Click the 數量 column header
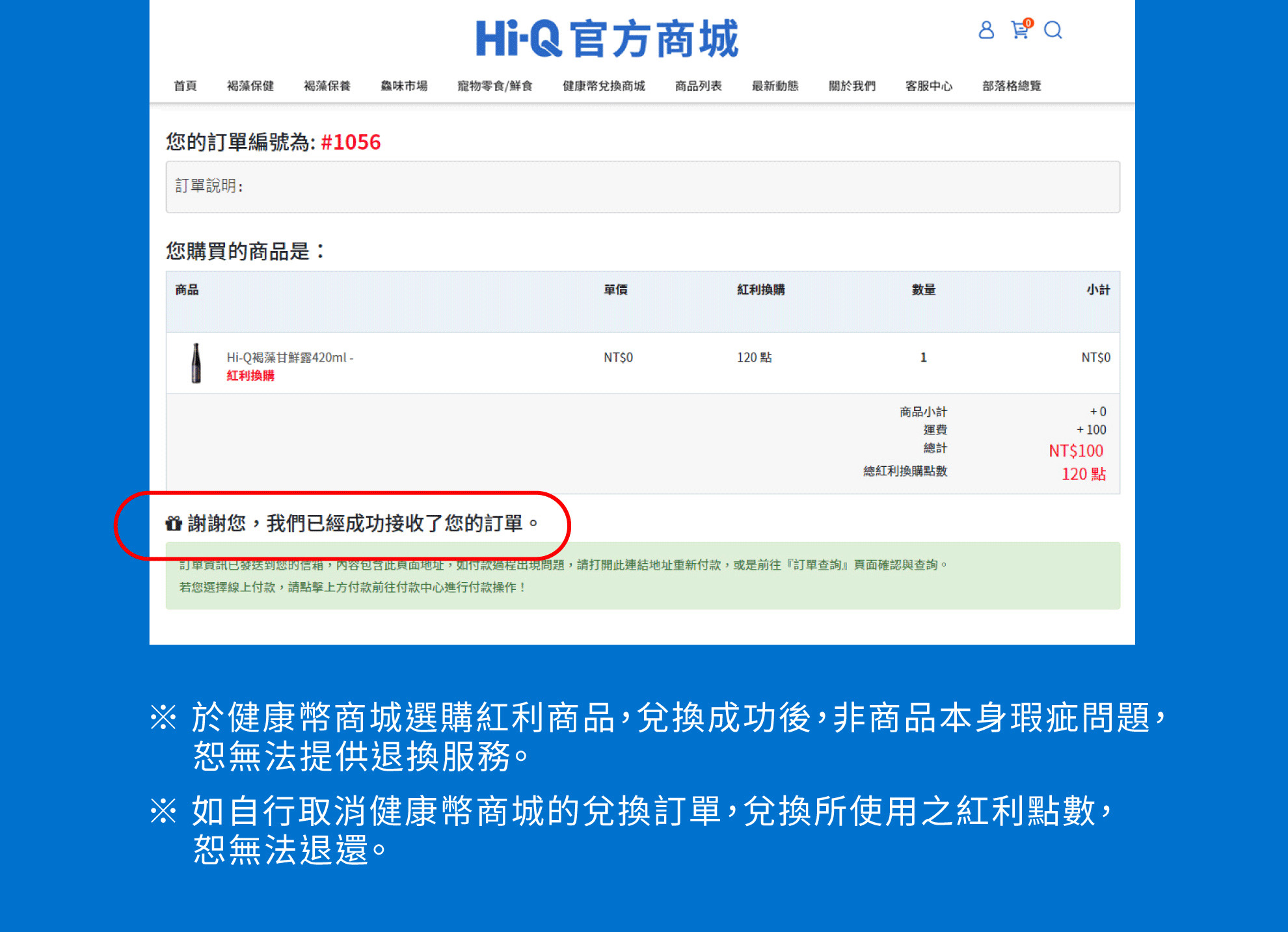 click(x=924, y=290)
